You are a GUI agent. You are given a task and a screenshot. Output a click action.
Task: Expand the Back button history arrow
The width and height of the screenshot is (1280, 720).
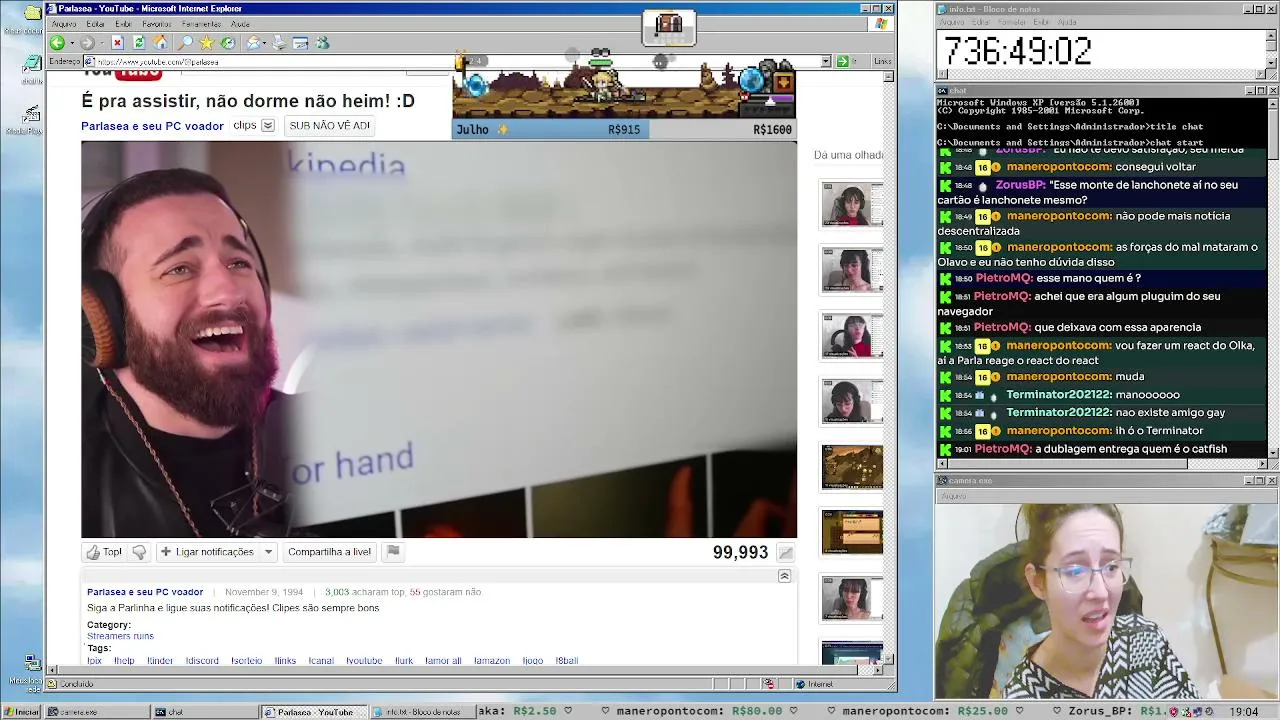click(71, 43)
